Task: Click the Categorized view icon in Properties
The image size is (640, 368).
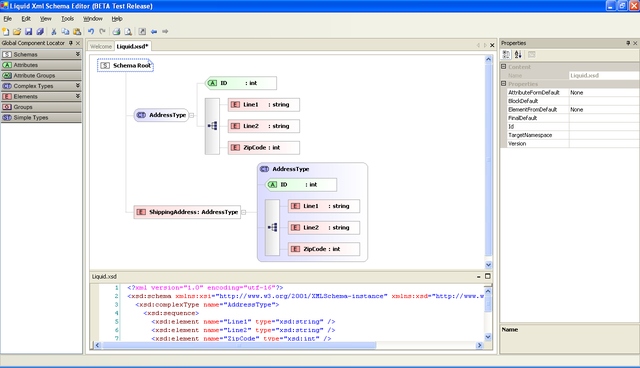Action: (506, 54)
